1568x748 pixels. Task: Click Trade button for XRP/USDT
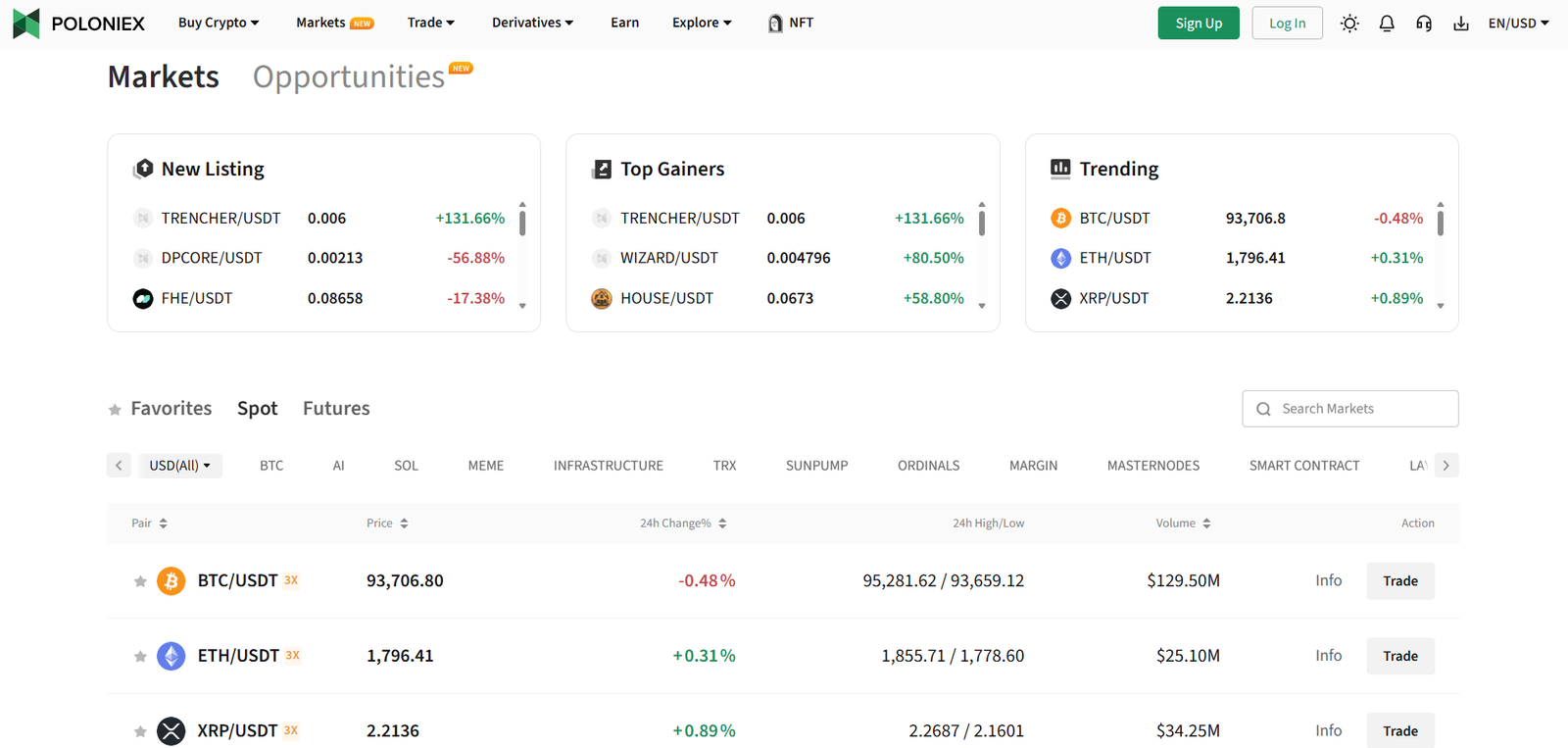[1400, 730]
